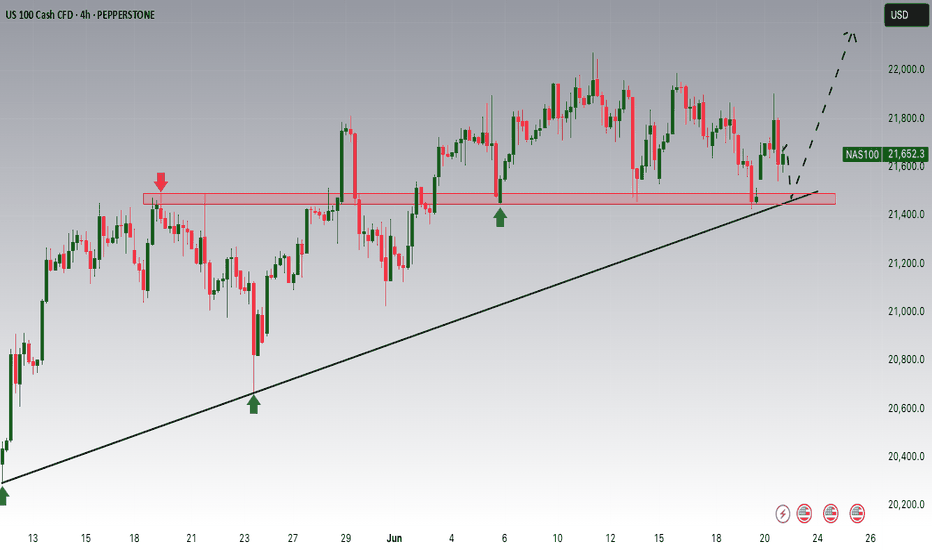The image size is (932, 550).
Task: Select the red down arrow marker
Action: [x=160, y=182]
